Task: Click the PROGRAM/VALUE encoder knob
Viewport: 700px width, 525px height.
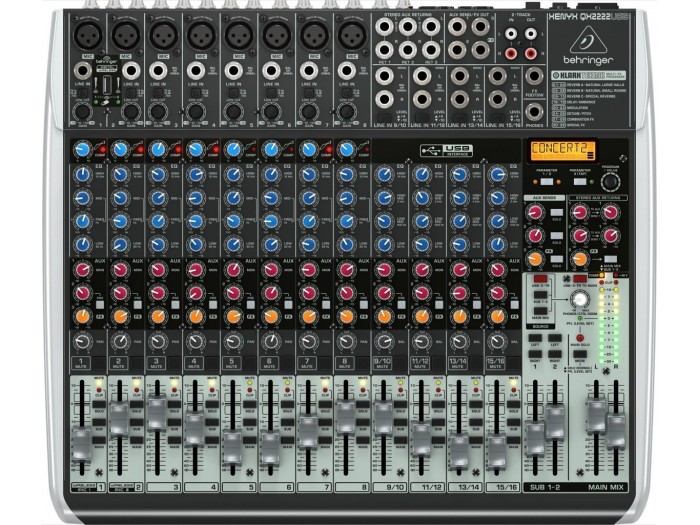Action: [x=610, y=182]
